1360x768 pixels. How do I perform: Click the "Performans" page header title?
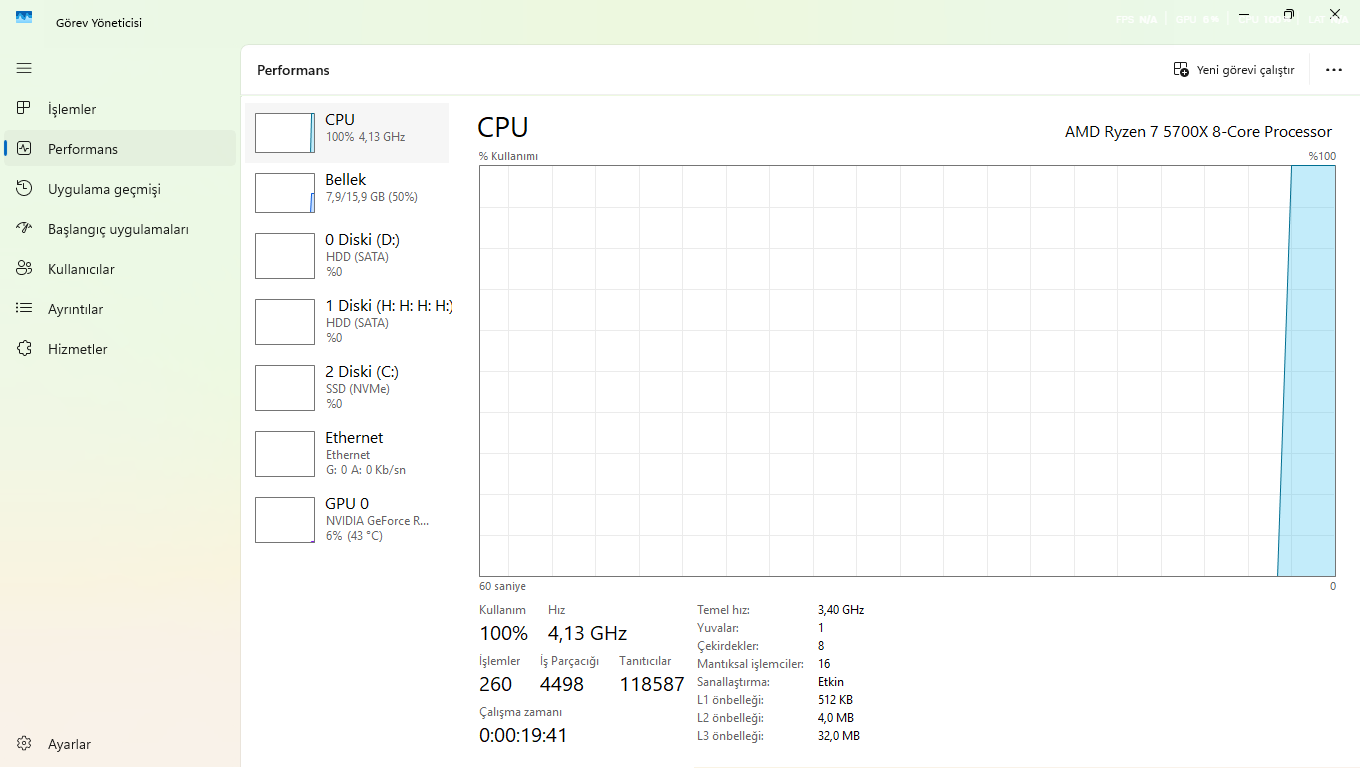(x=293, y=70)
